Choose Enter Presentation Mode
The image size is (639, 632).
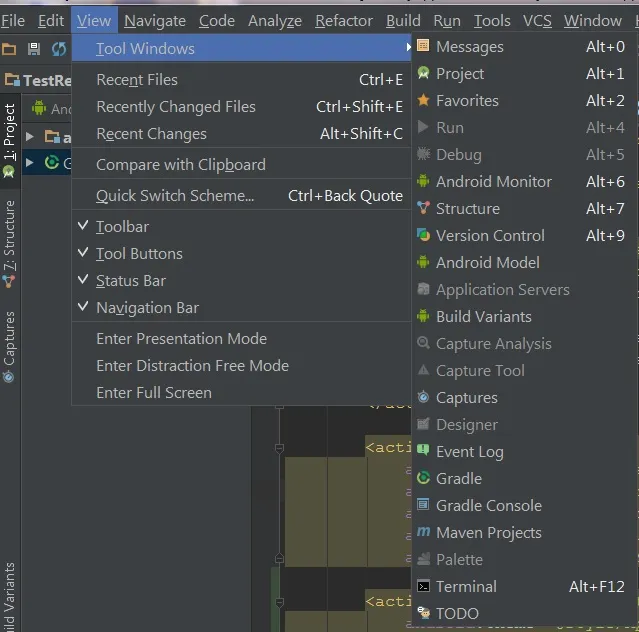click(241, 339)
